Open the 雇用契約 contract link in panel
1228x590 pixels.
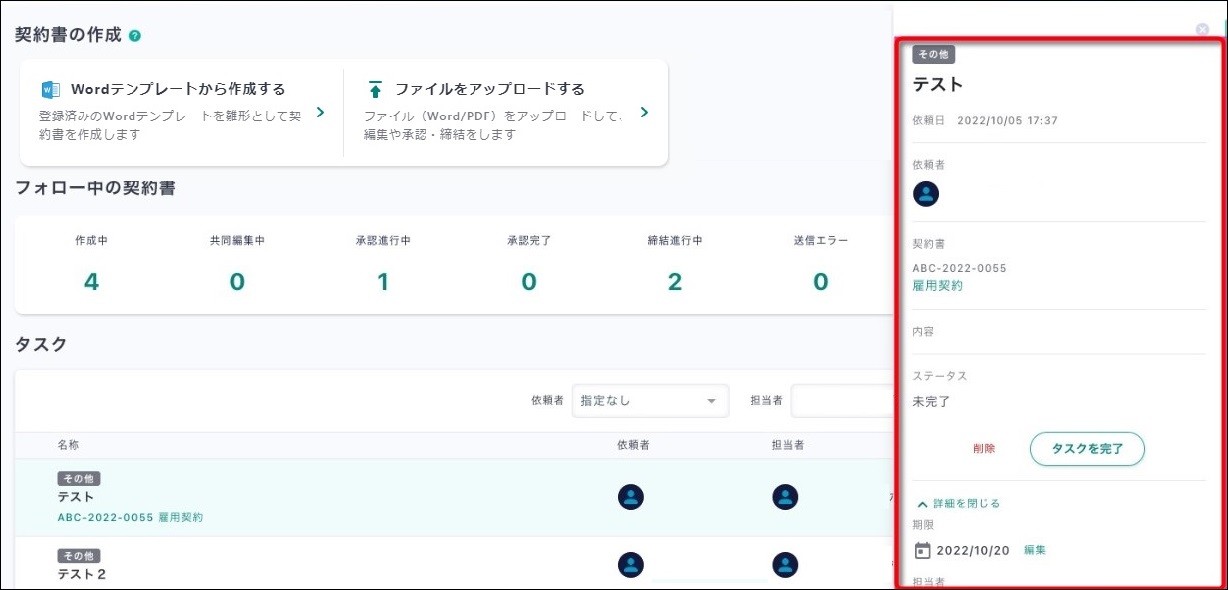[x=938, y=286]
